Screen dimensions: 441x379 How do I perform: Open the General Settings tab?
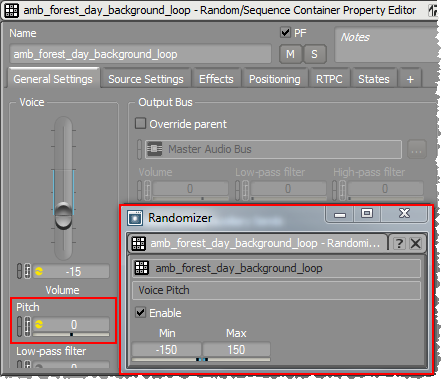[x=53, y=79]
